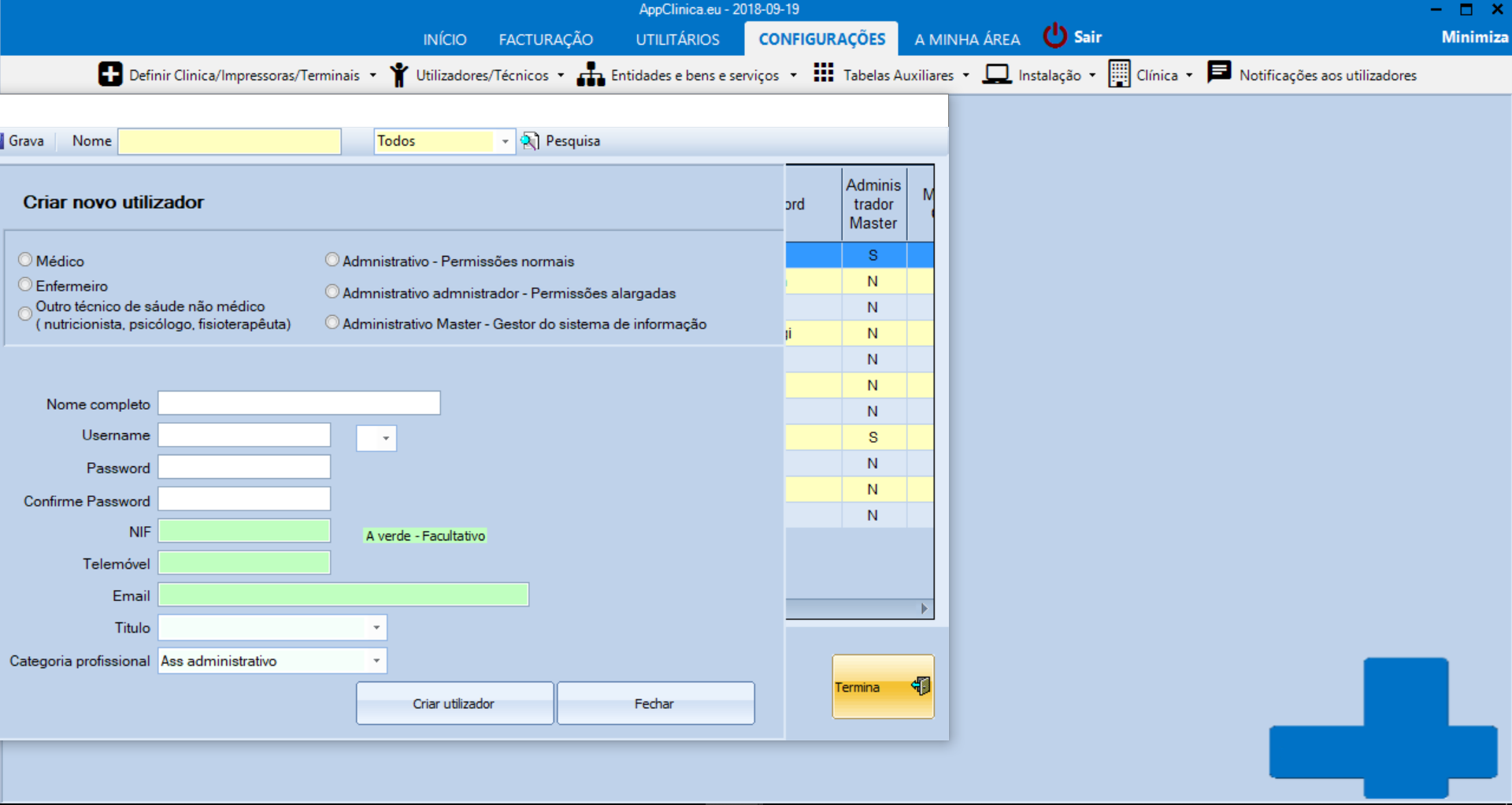Select the Enfermeiro radio button
The width and height of the screenshot is (1512, 805).
(x=26, y=284)
